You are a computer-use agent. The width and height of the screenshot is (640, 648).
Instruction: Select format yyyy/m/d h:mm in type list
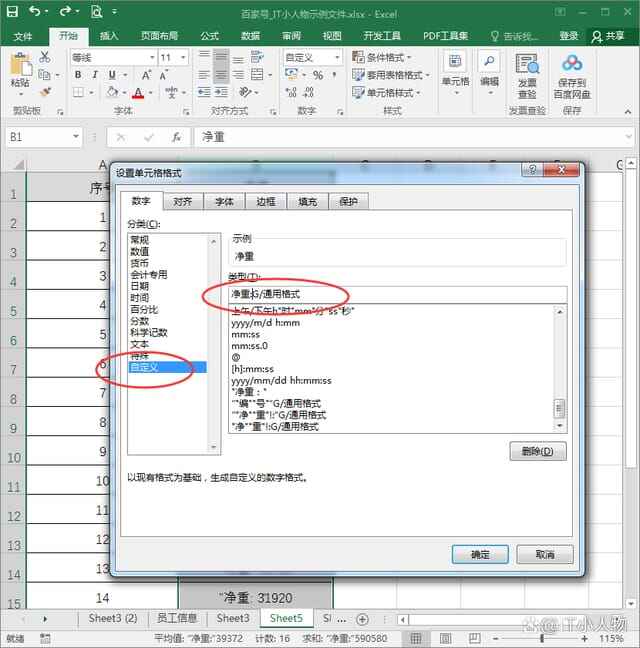[x=266, y=323]
